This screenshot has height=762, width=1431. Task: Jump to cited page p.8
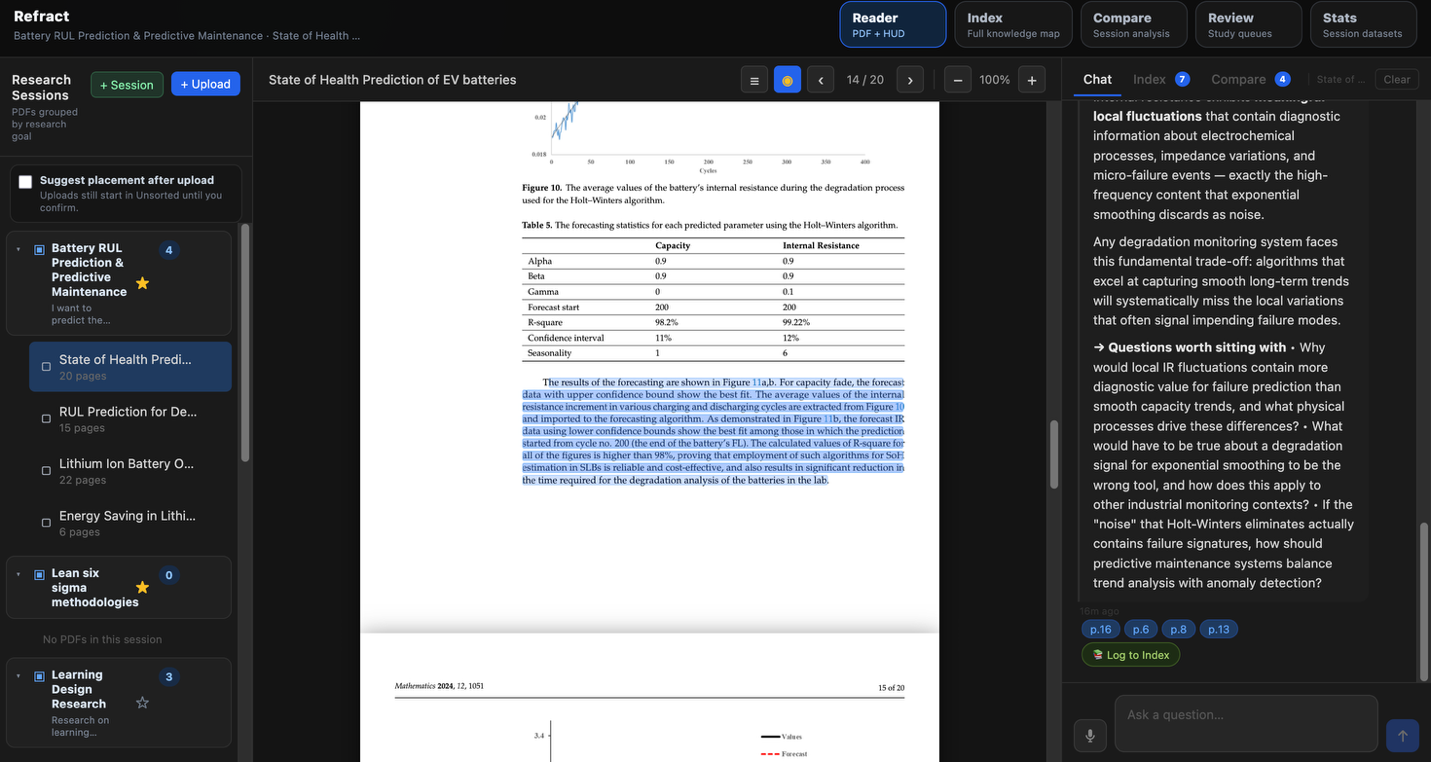click(1178, 629)
